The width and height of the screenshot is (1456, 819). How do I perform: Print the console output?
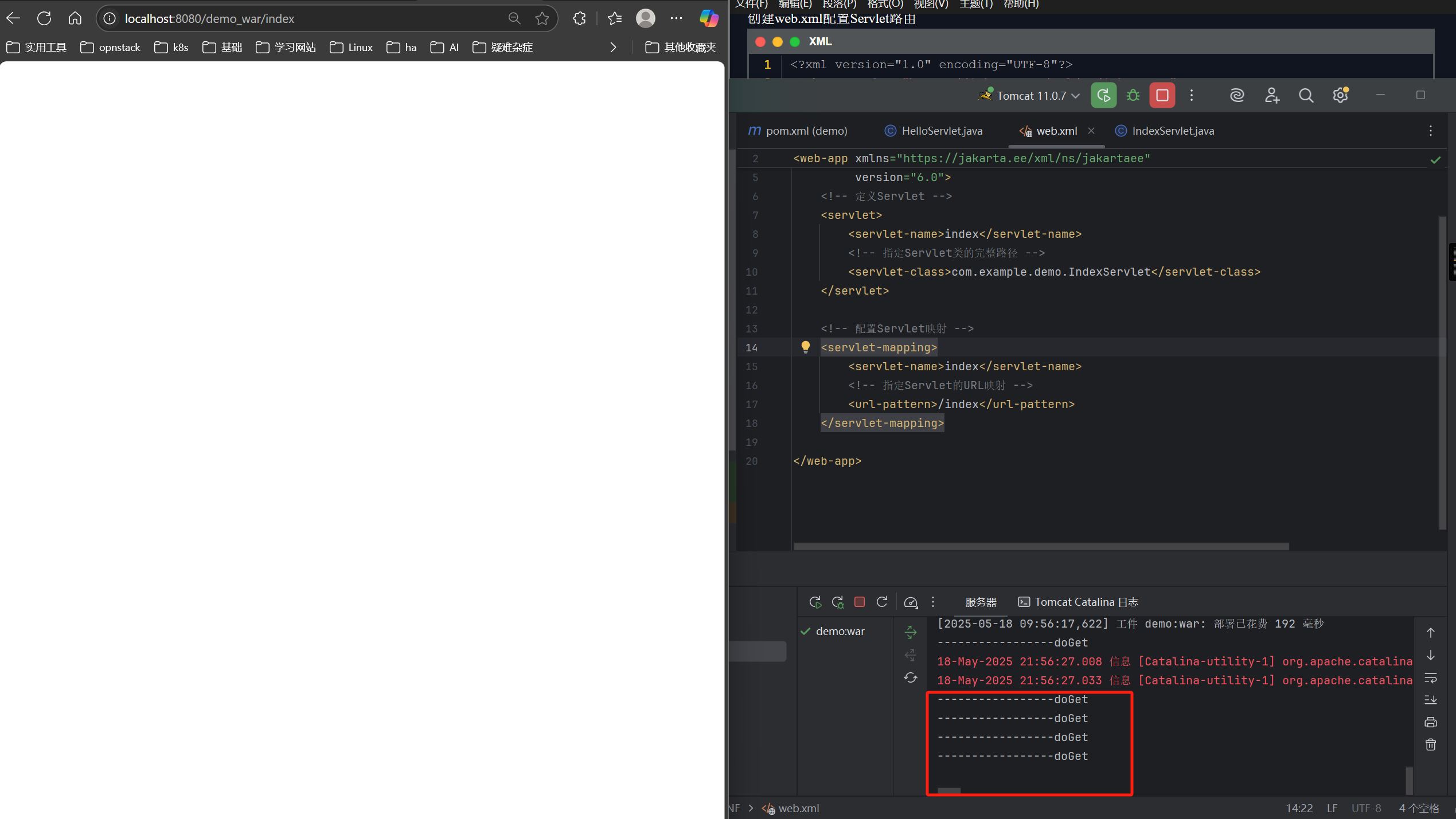click(x=1431, y=722)
